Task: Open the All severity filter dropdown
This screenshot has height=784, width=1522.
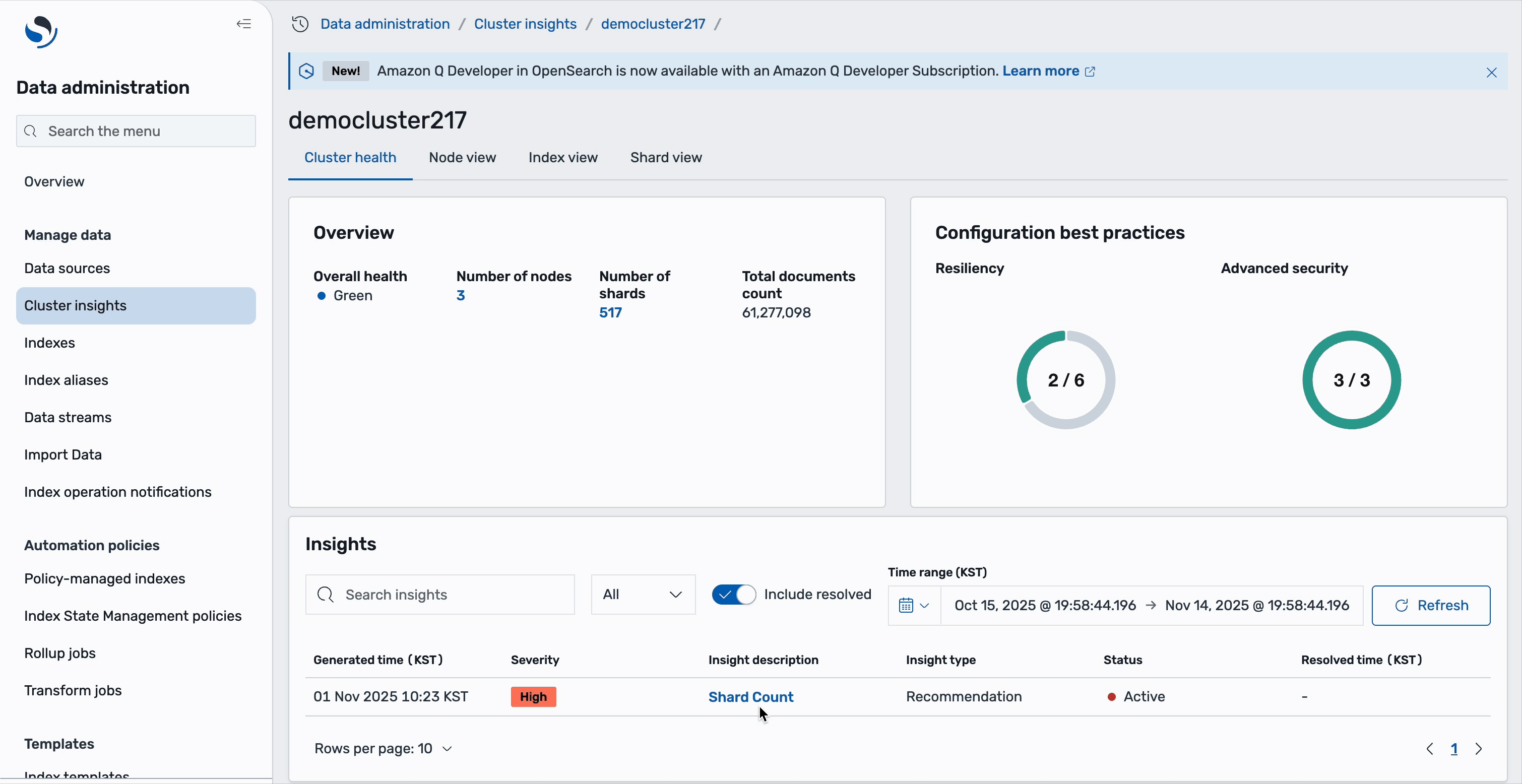Action: click(643, 595)
